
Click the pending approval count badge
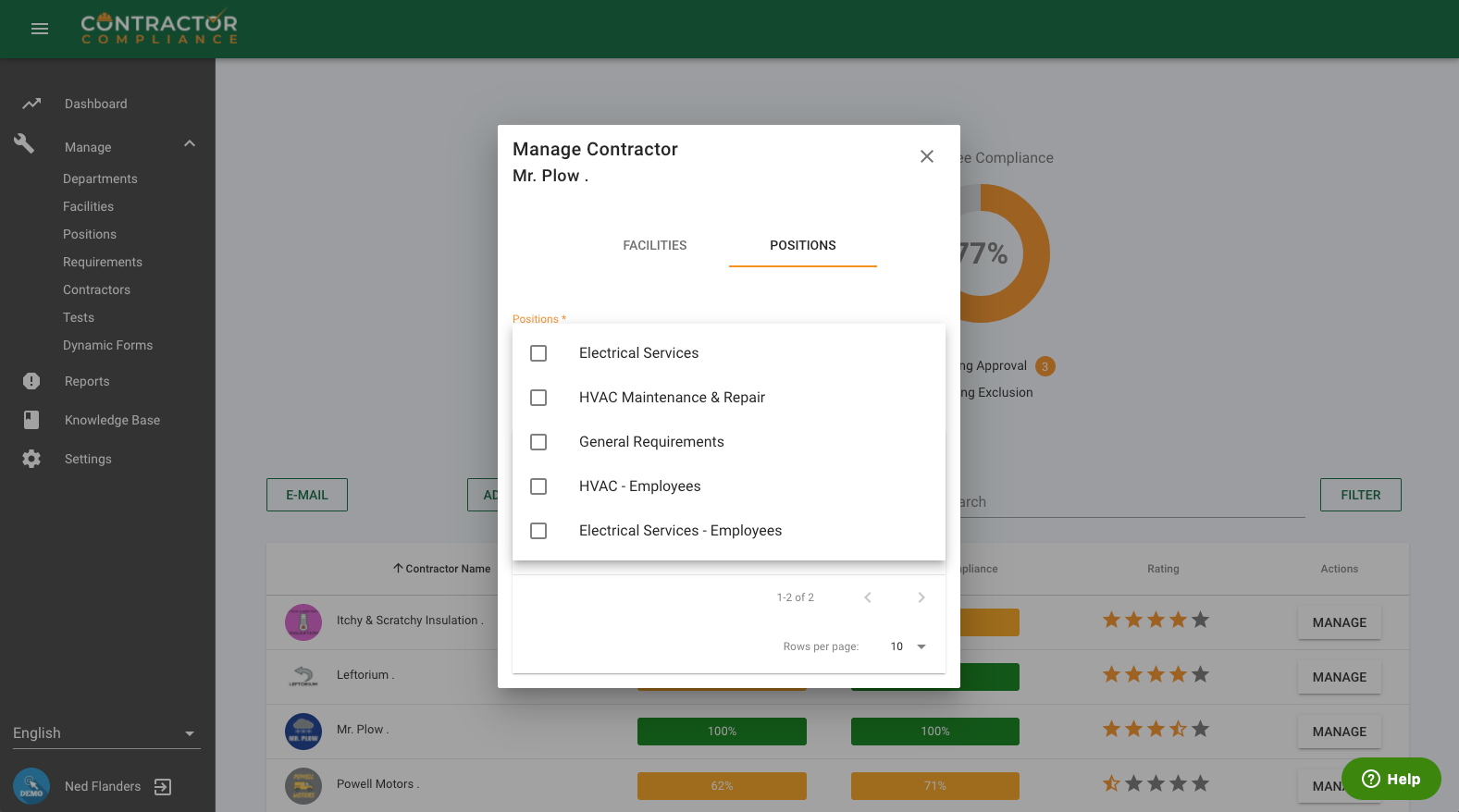1045,366
